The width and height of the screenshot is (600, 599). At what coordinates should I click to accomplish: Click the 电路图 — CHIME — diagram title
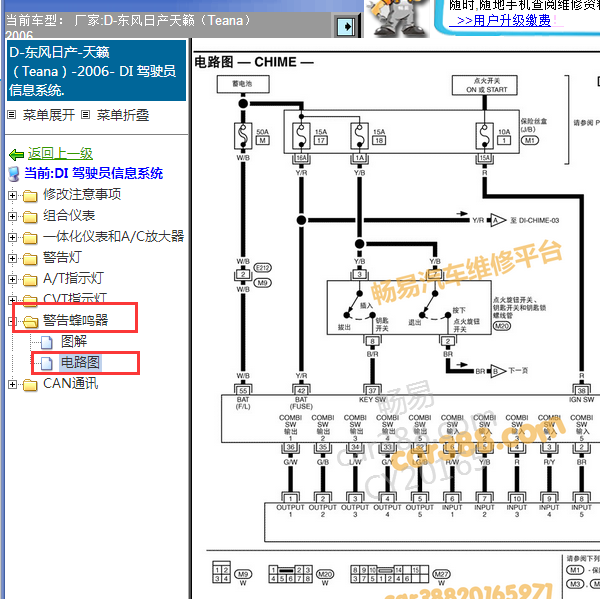[254, 62]
